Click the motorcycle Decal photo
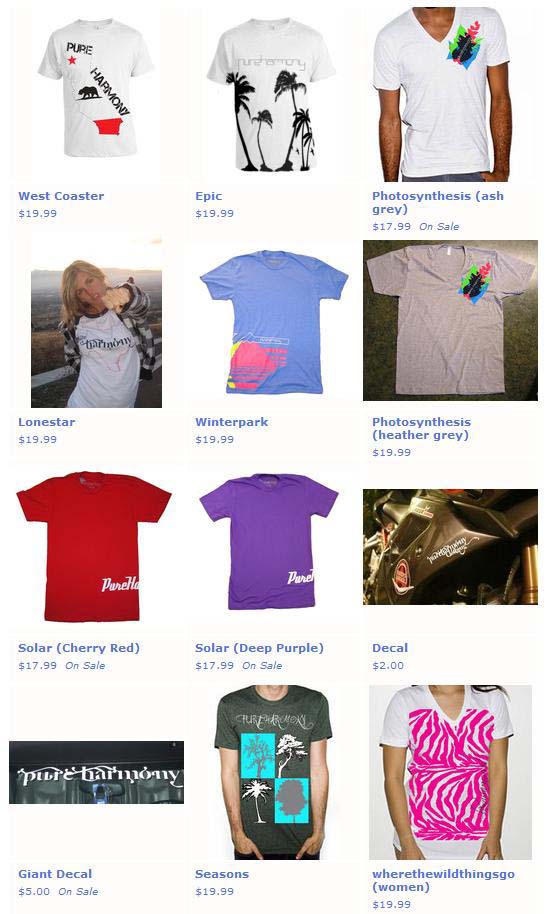This screenshot has width=547, height=914. pyautogui.click(x=450, y=546)
